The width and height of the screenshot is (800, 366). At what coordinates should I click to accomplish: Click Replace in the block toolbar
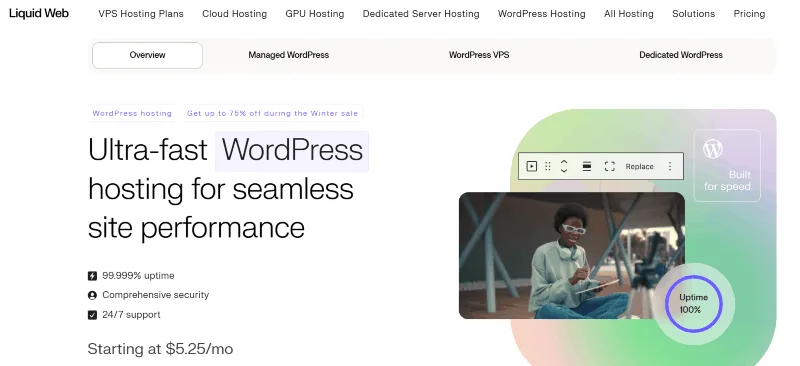639,166
